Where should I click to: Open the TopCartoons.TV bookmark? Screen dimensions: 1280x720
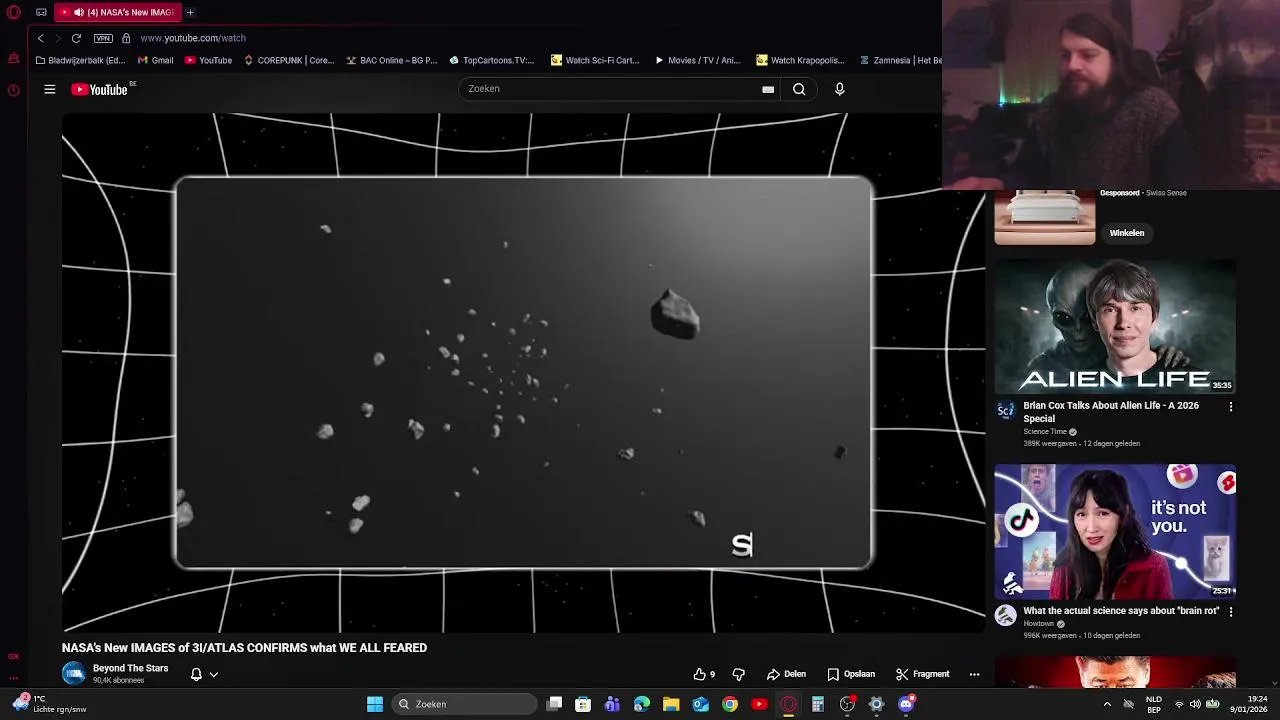[491, 60]
